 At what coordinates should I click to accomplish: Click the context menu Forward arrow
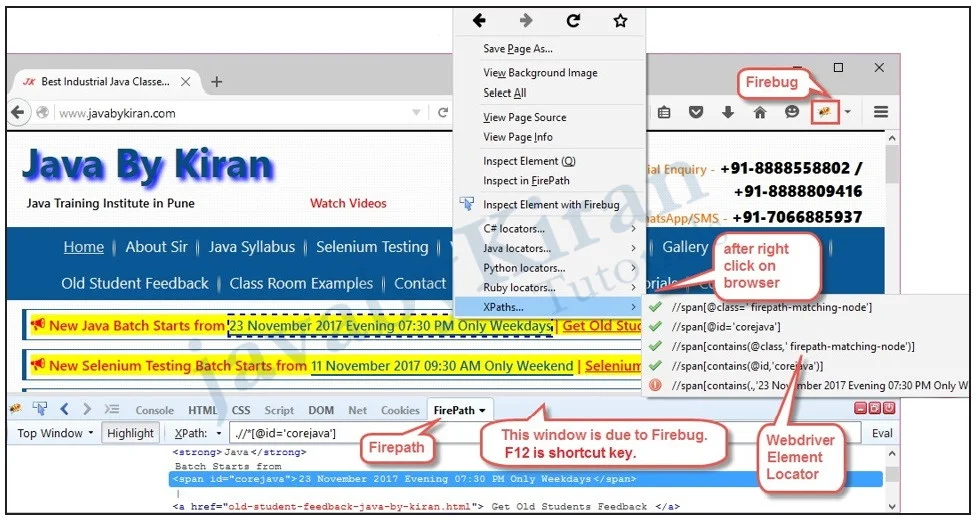click(x=526, y=21)
